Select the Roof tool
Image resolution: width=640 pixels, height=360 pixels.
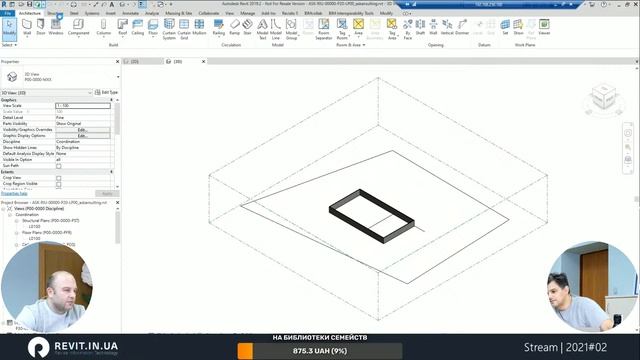[x=122, y=27]
